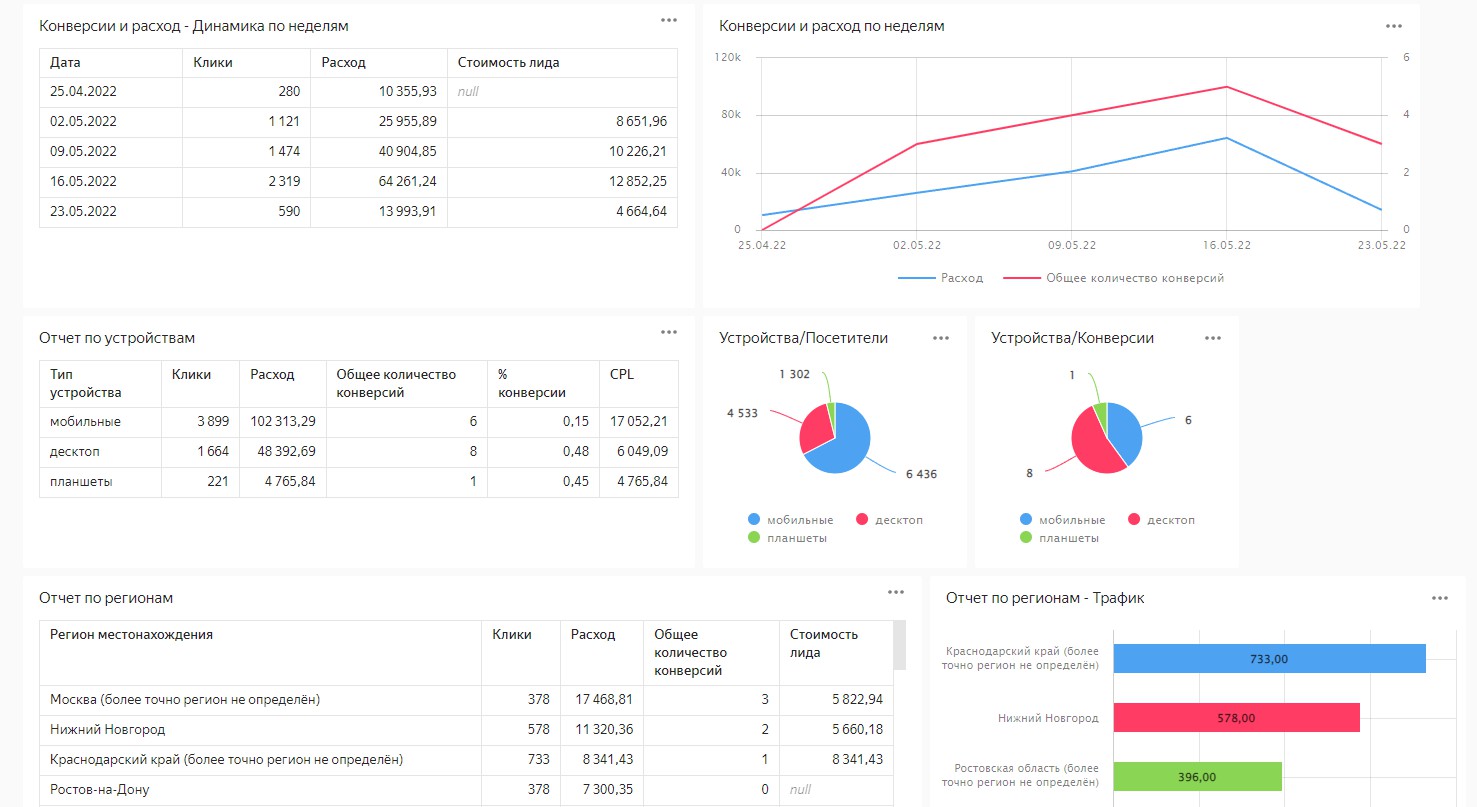Click the 7 300,35 expense cell
This screenshot has width=1477, height=807.
coord(601,790)
